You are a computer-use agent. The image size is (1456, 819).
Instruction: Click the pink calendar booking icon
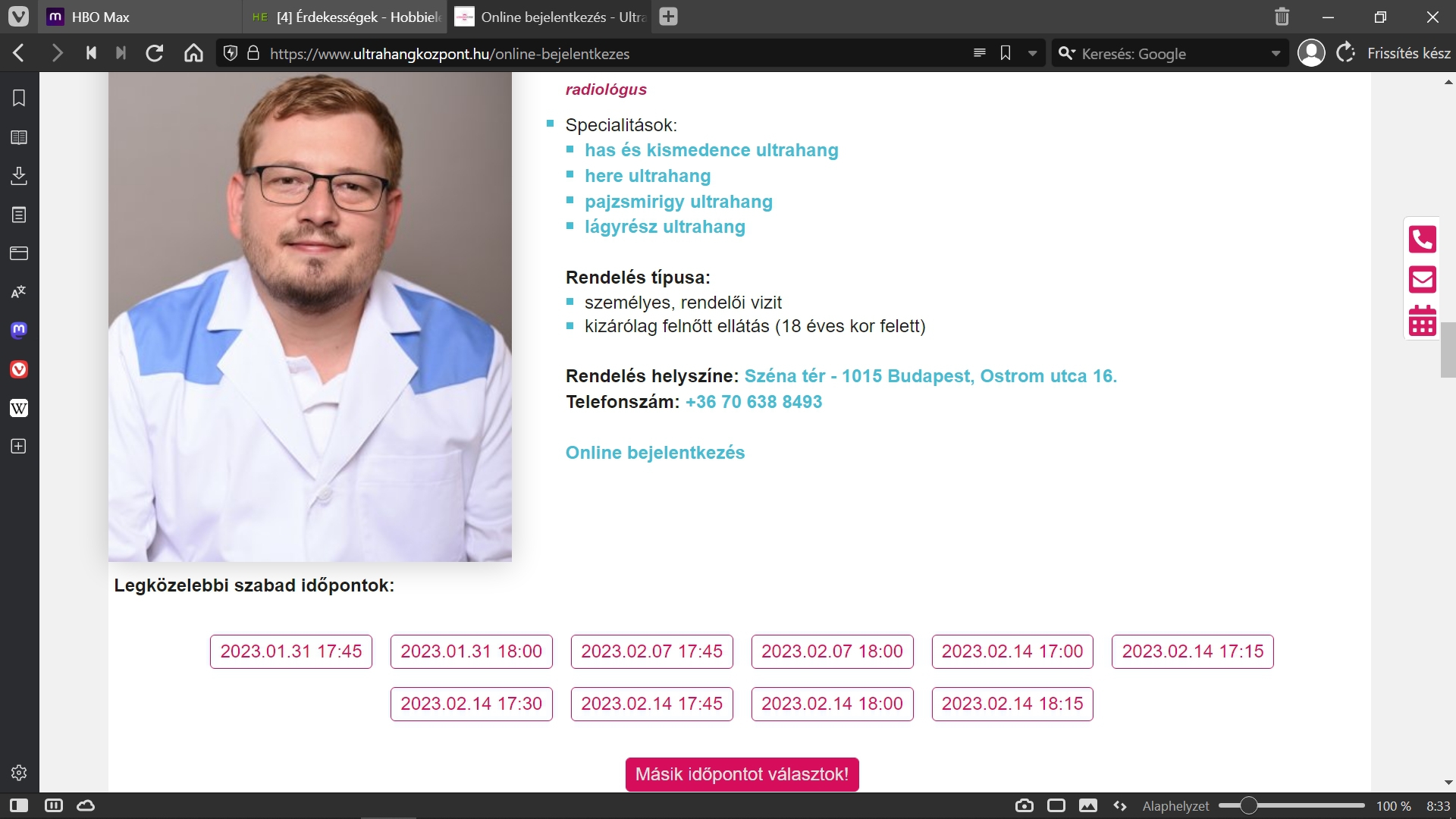coord(1422,321)
